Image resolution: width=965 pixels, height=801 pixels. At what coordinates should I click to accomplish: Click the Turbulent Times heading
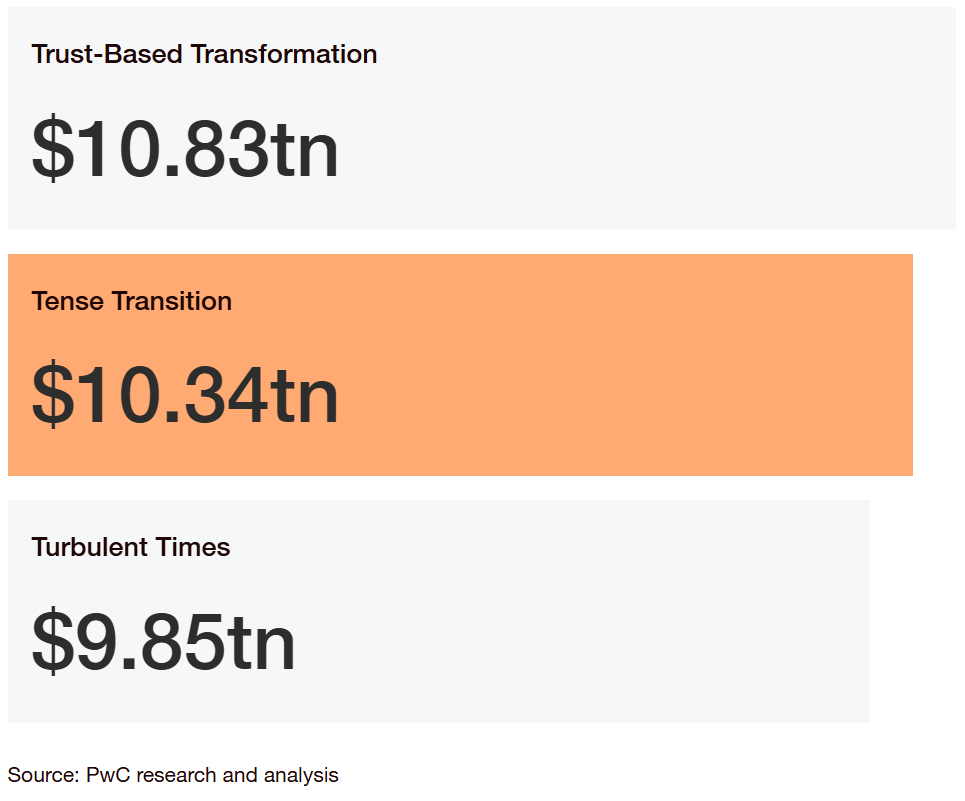130,547
